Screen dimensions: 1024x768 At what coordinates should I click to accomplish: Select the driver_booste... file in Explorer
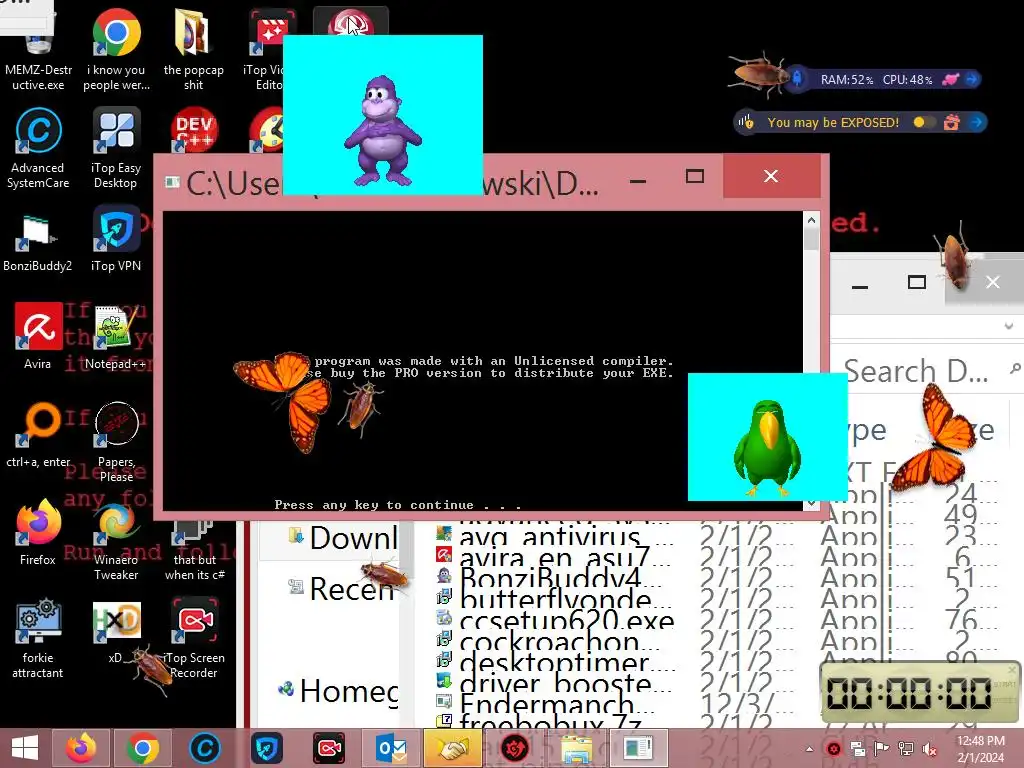point(556,682)
